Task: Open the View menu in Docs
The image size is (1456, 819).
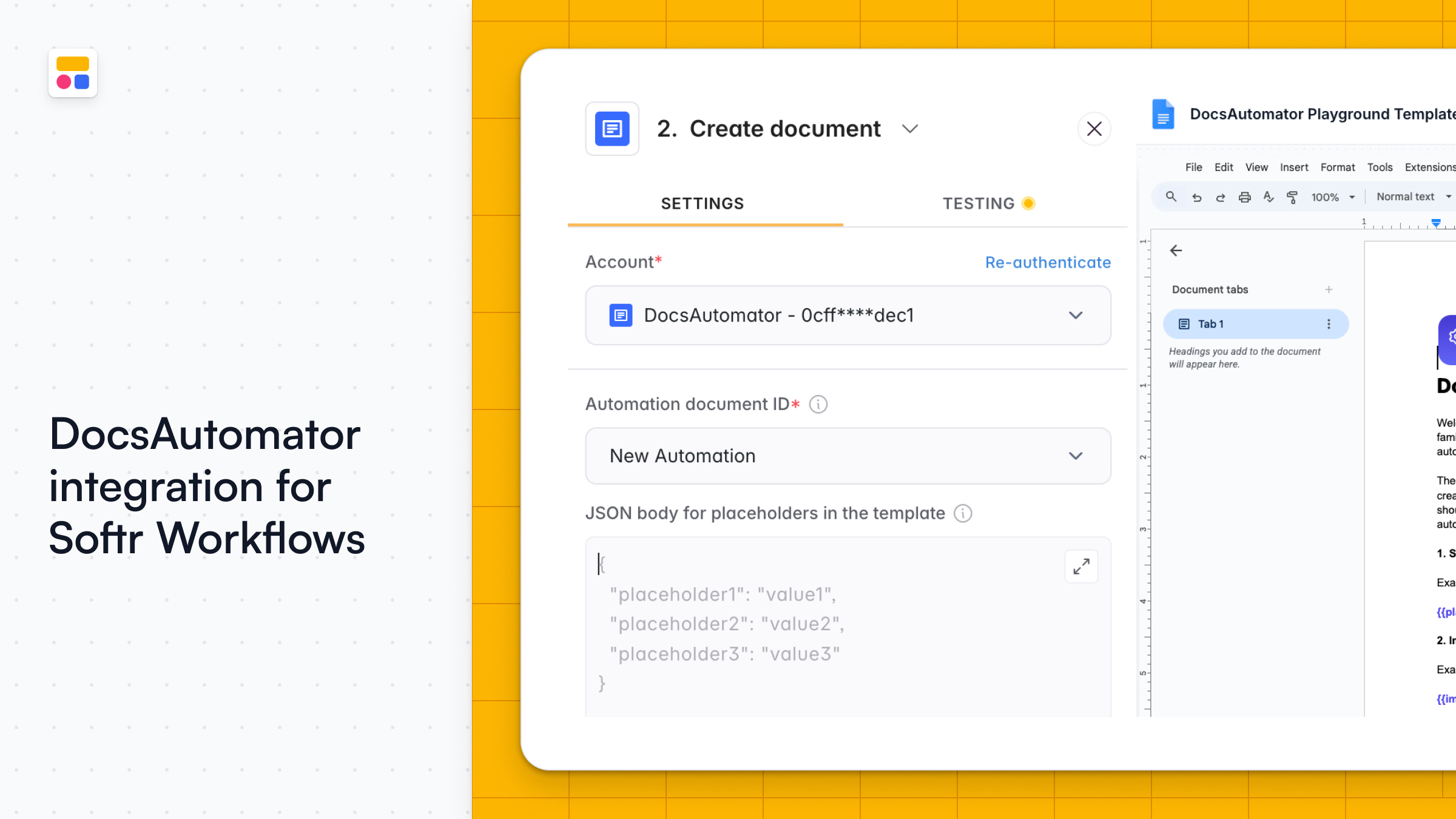Action: click(x=1256, y=167)
